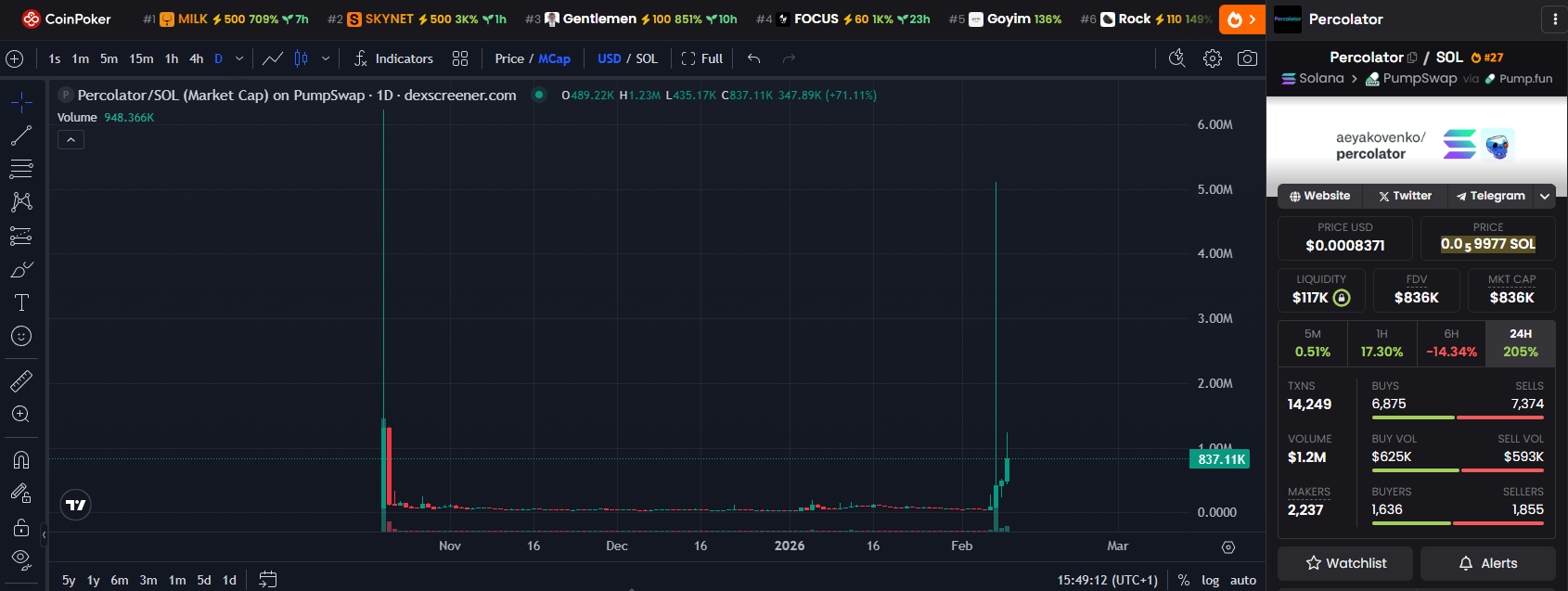Select the Fibonacci retracement tool
Image resolution: width=1568 pixels, height=591 pixels.
[20, 169]
